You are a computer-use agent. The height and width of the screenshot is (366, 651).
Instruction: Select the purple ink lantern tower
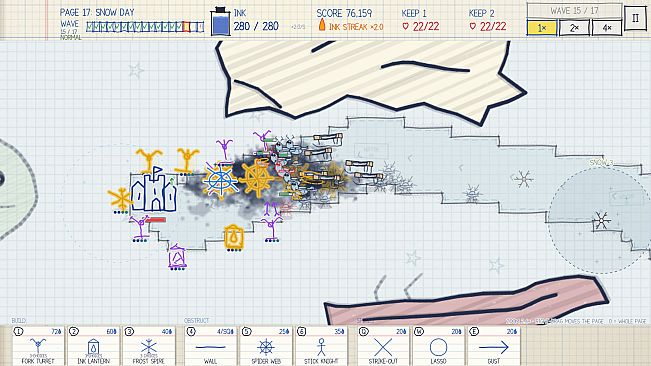click(x=177, y=257)
